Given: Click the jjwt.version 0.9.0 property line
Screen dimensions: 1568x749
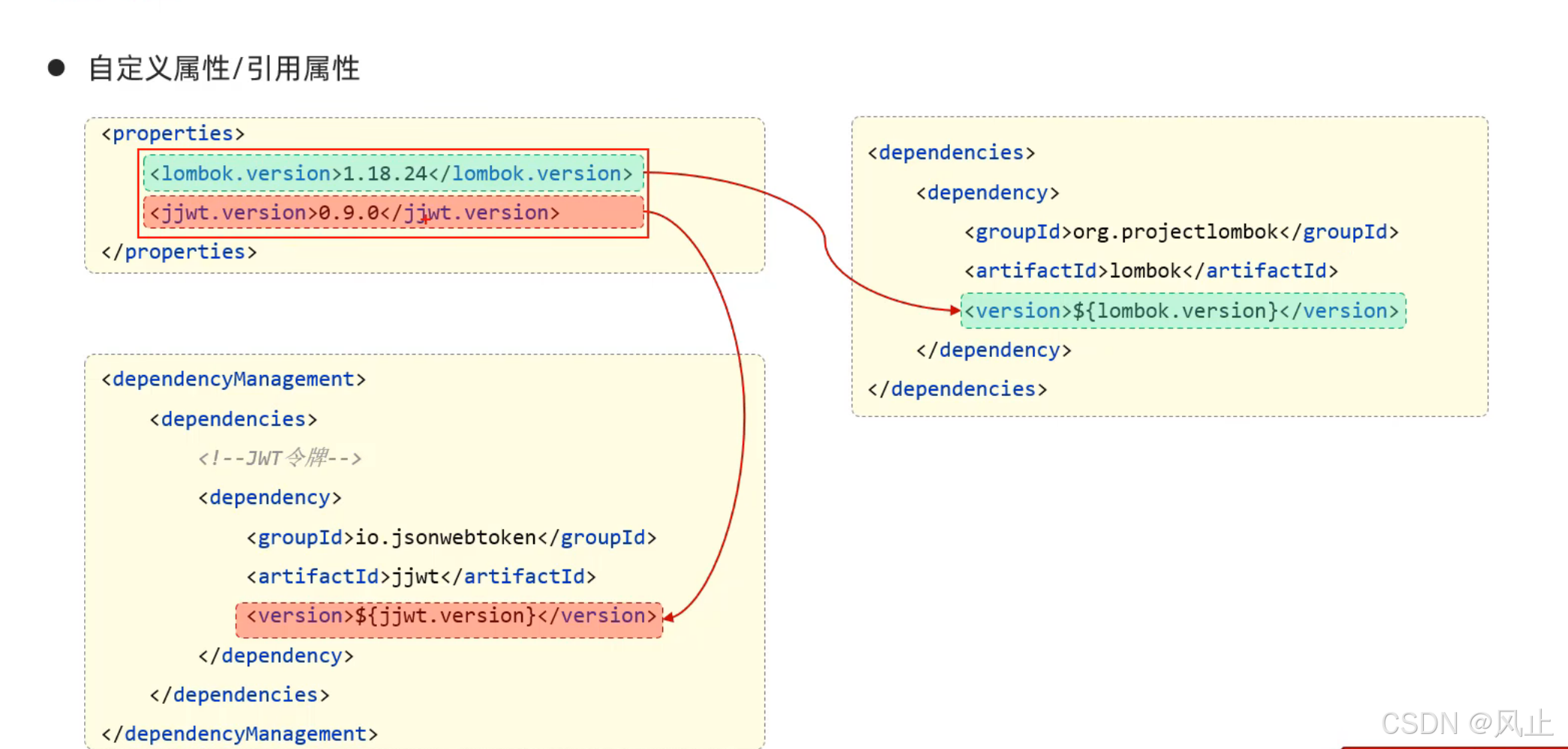Looking at the screenshot, I should pos(394,213).
